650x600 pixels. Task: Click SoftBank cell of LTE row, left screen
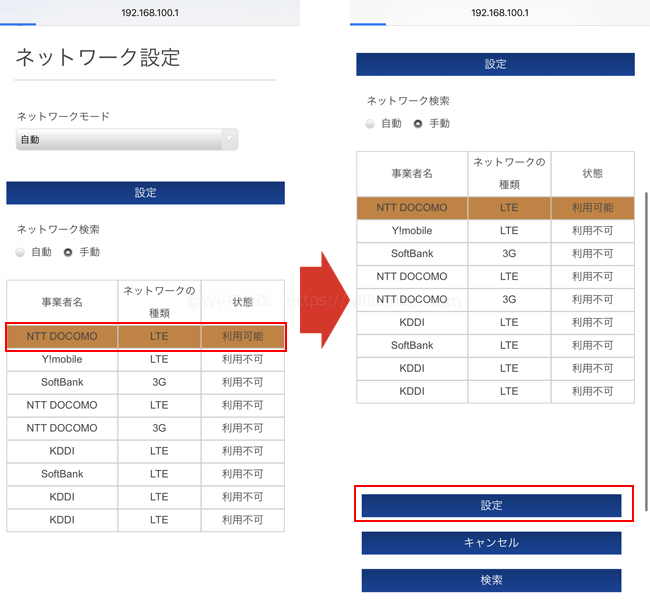(x=62, y=474)
